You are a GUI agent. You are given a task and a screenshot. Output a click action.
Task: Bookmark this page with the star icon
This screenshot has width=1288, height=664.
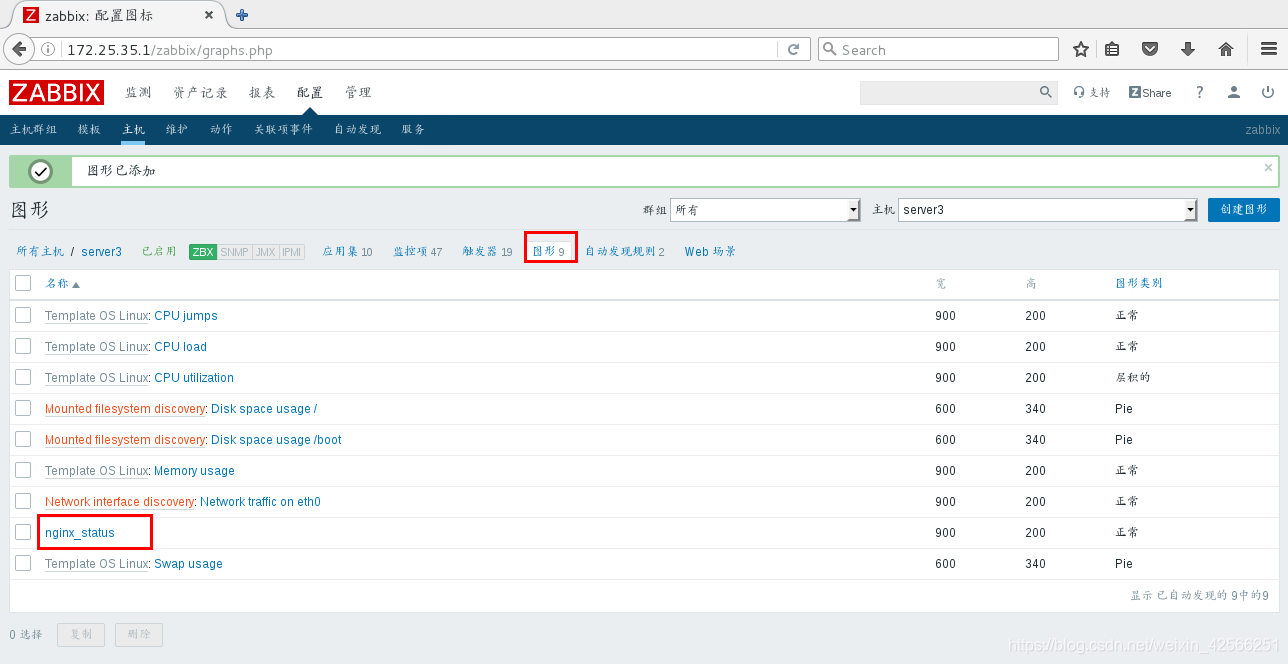point(1081,49)
